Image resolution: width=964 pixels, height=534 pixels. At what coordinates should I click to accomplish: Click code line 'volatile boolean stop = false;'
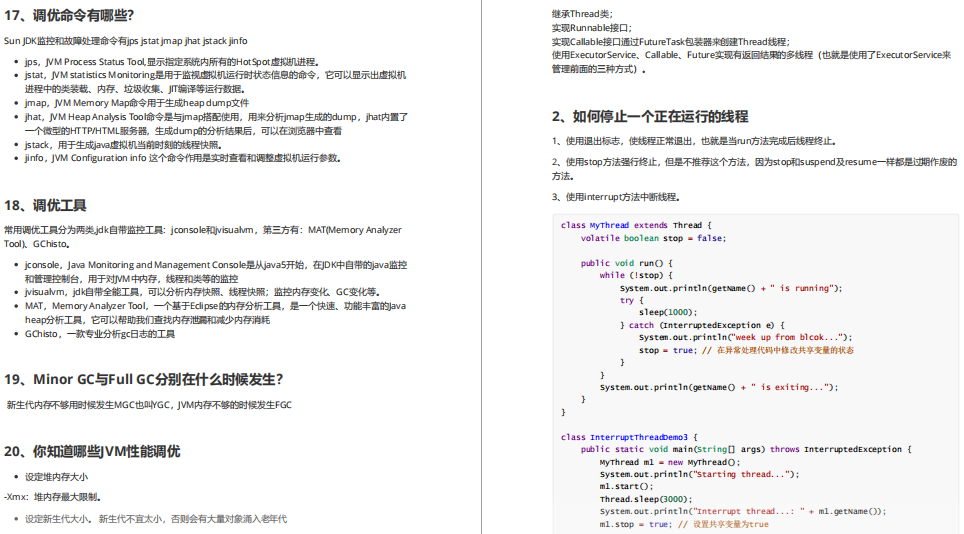tap(653, 238)
